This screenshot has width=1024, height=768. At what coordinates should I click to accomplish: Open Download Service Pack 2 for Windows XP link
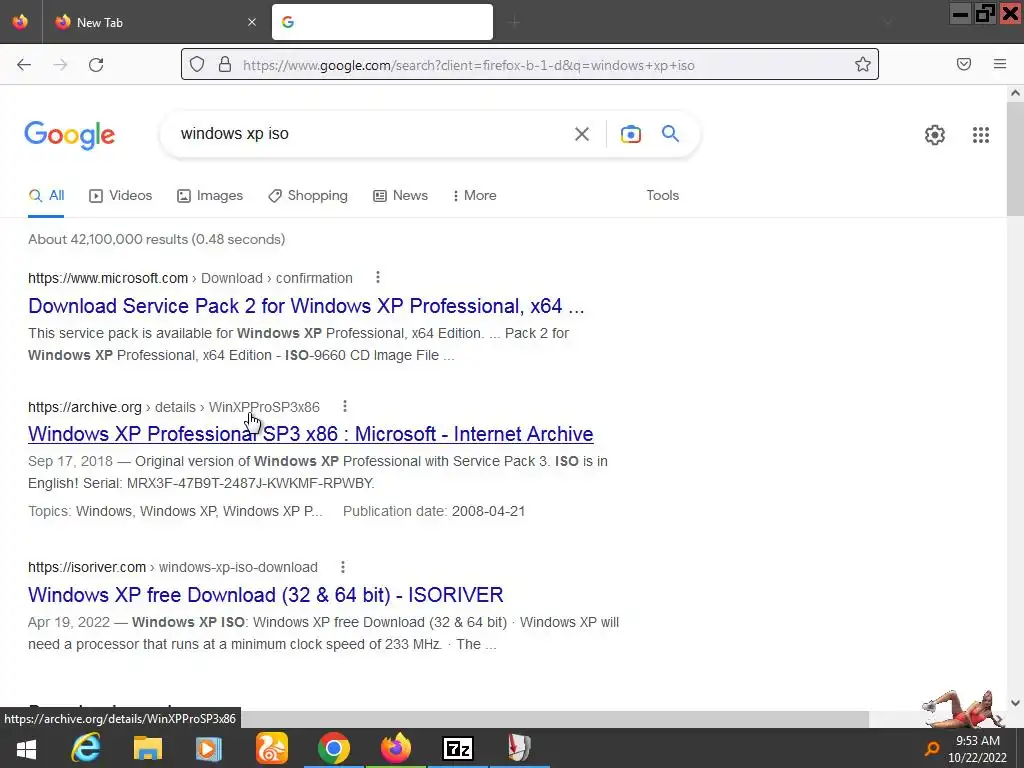pyautogui.click(x=306, y=306)
